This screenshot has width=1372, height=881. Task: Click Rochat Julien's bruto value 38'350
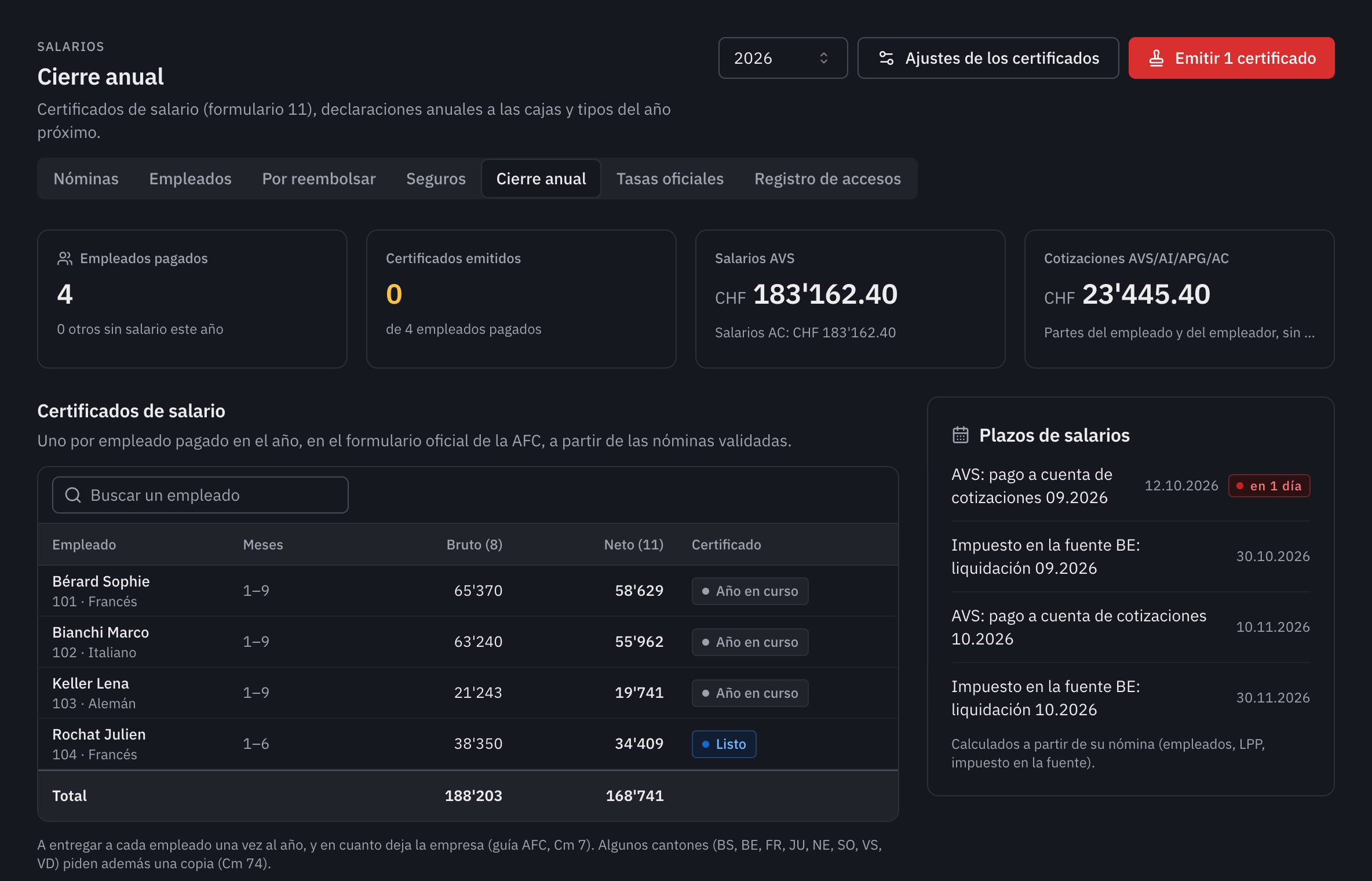pyautogui.click(x=478, y=744)
